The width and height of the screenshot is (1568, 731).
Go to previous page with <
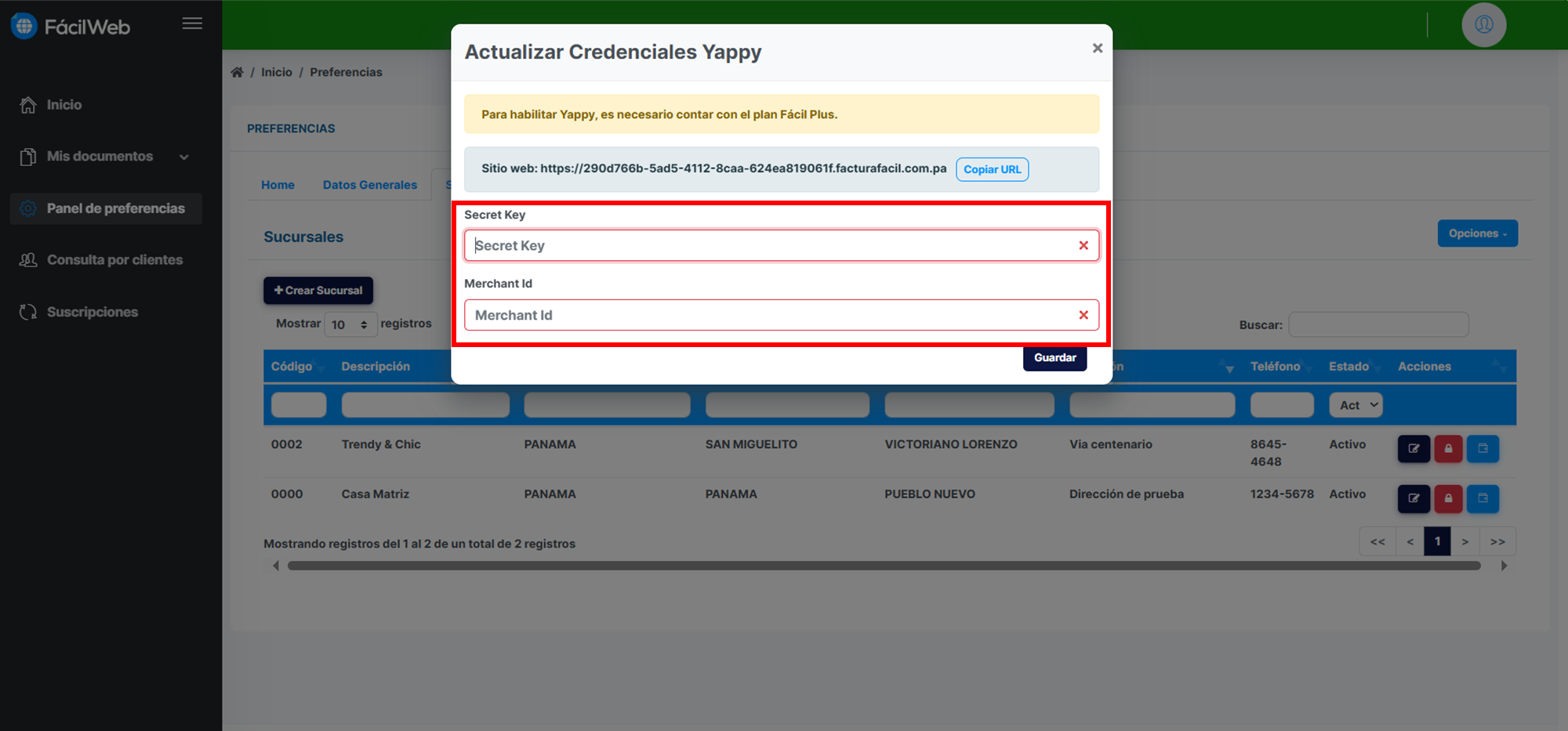pyautogui.click(x=1410, y=541)
